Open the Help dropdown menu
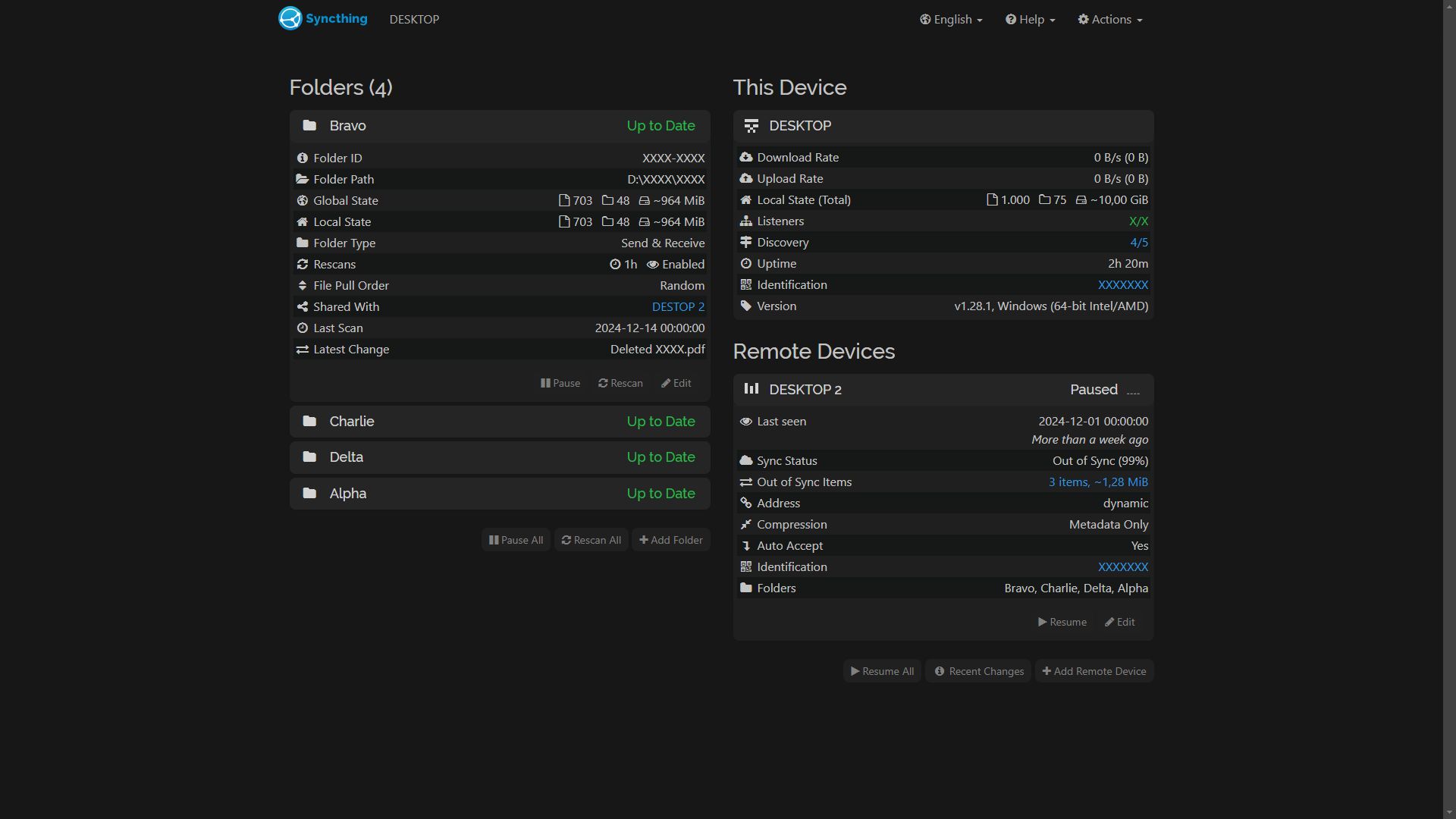 point(1031,19)
